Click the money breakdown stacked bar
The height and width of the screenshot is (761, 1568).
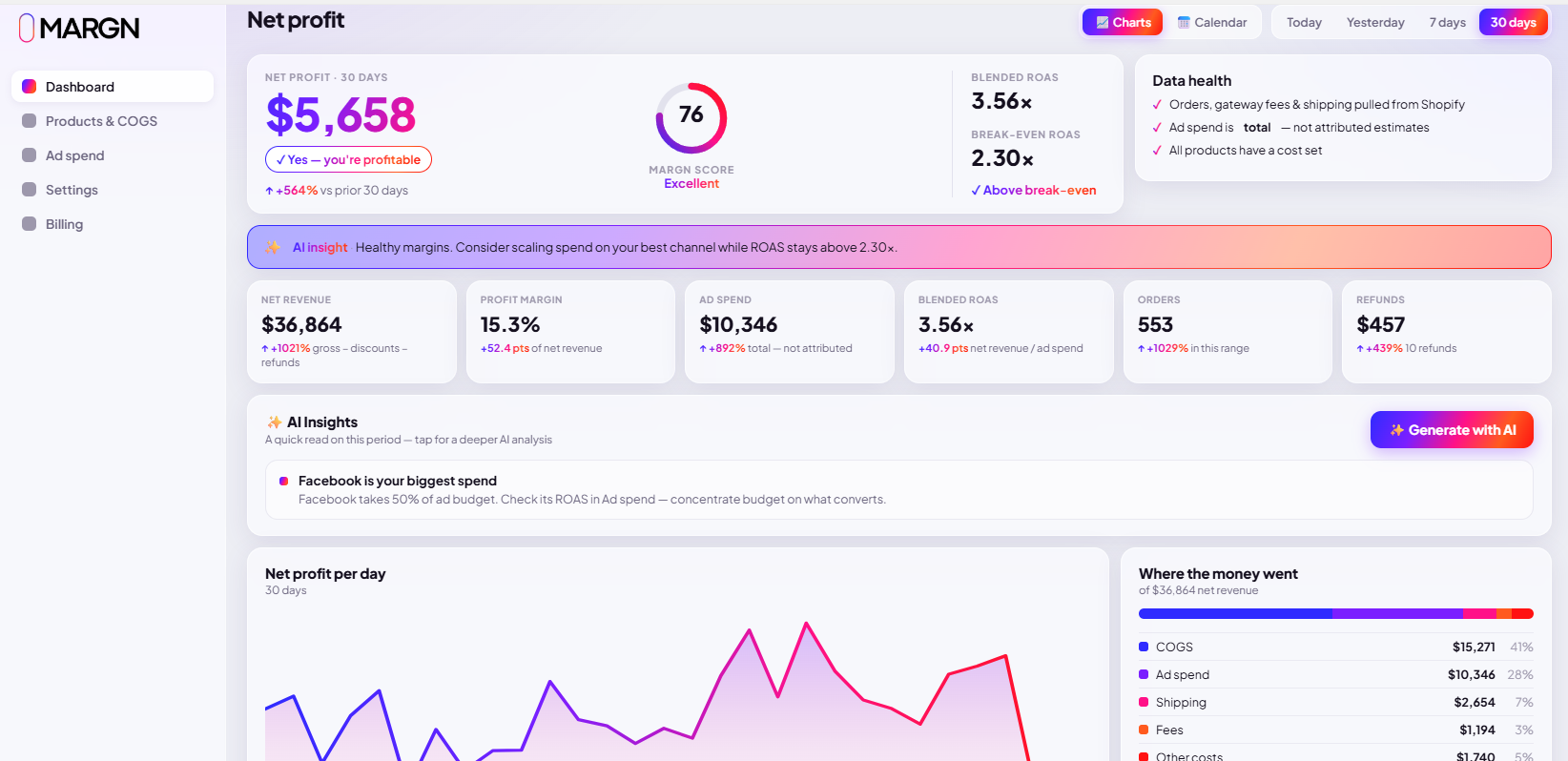click(x=1336, y=614)
